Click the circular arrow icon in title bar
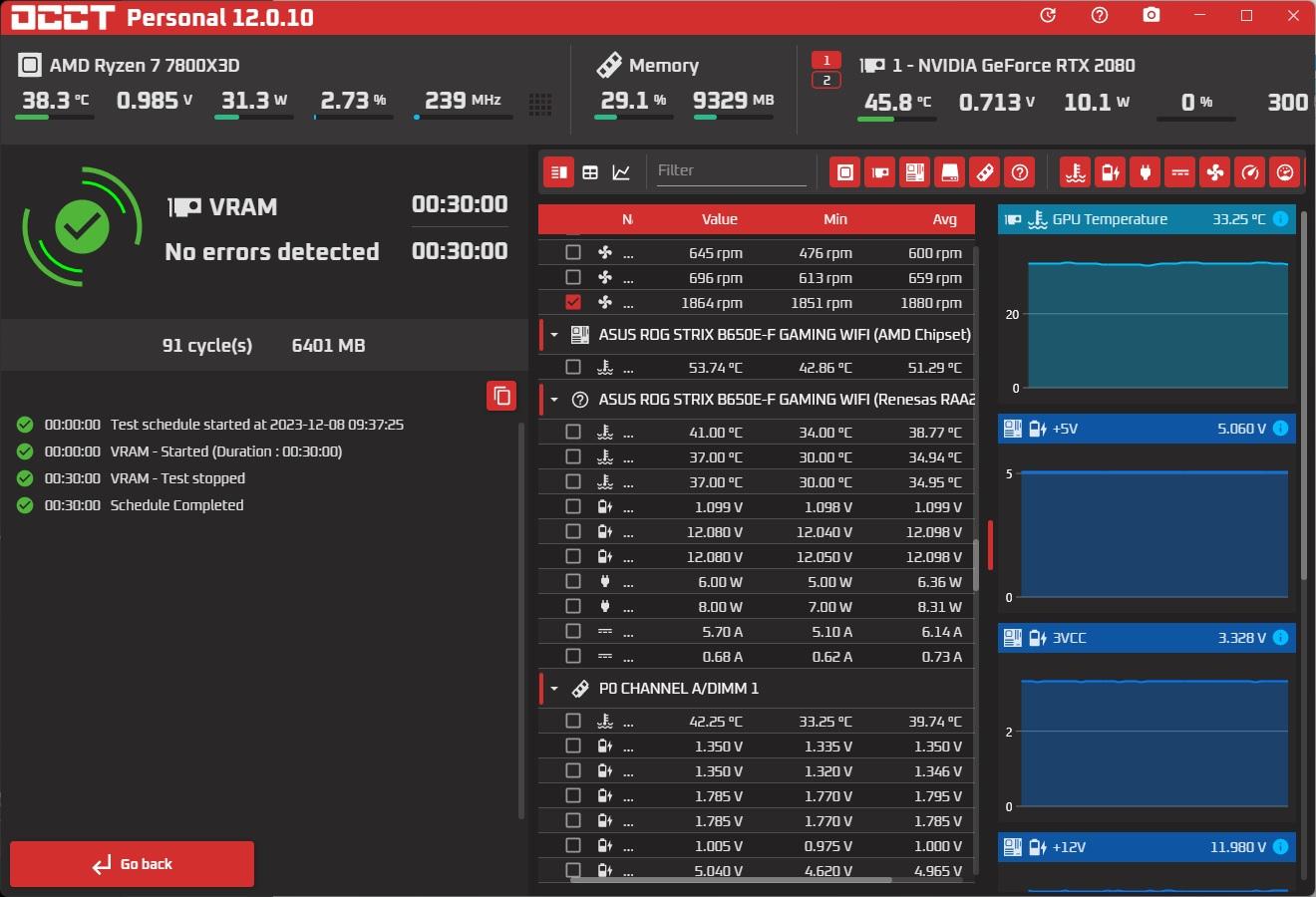This screenshot has width=1316, height=897. (1048, 15)
